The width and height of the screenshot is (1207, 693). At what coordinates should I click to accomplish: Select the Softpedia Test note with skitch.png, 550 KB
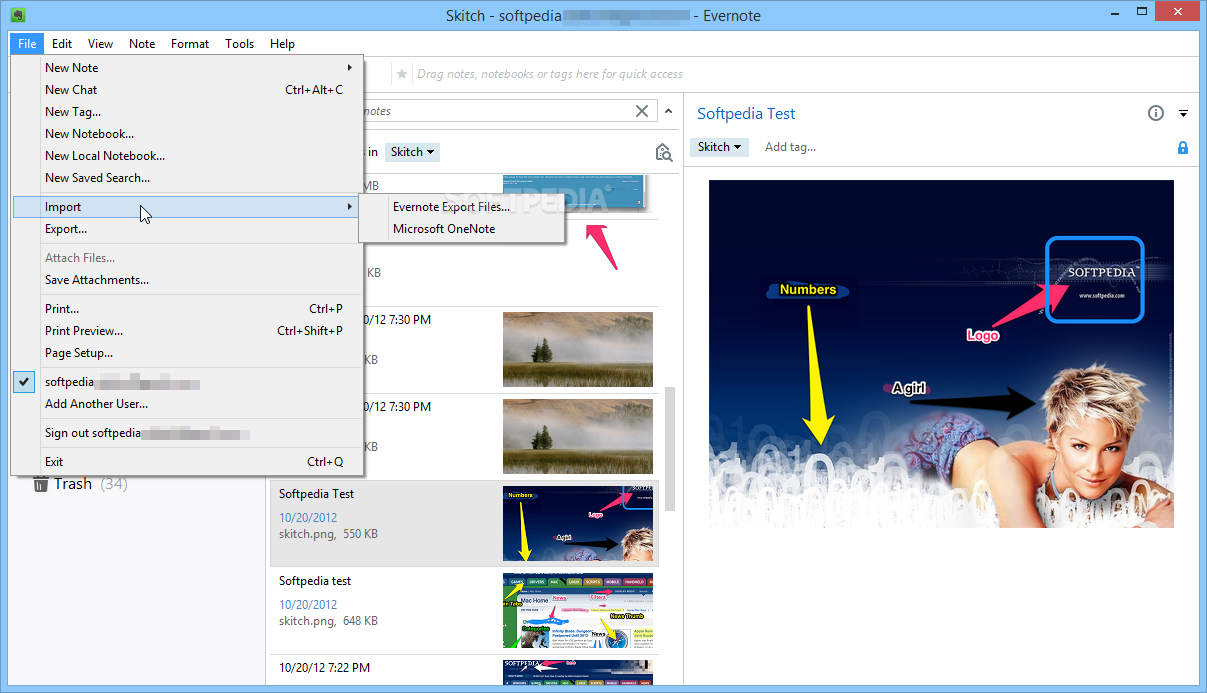(464, 523)
